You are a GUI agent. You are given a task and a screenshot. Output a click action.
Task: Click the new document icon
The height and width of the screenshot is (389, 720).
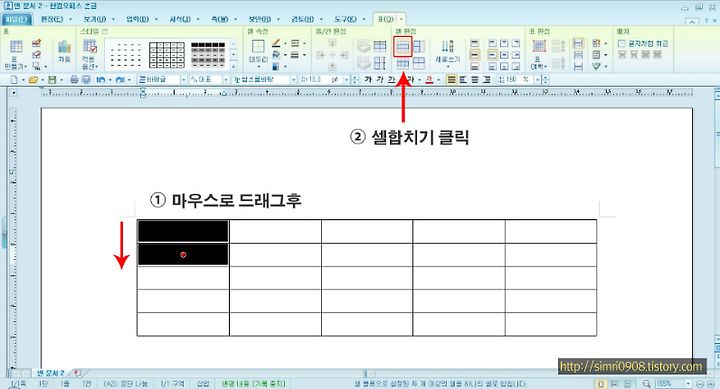[x=14, y=80]
